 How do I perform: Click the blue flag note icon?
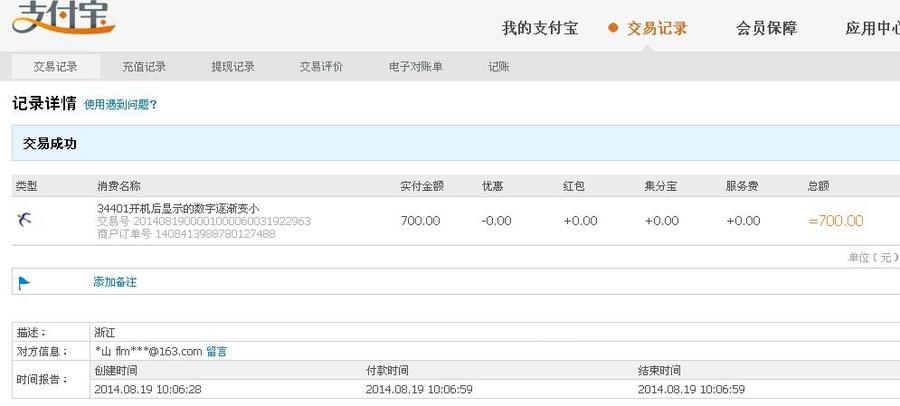(x=25, y=283)
